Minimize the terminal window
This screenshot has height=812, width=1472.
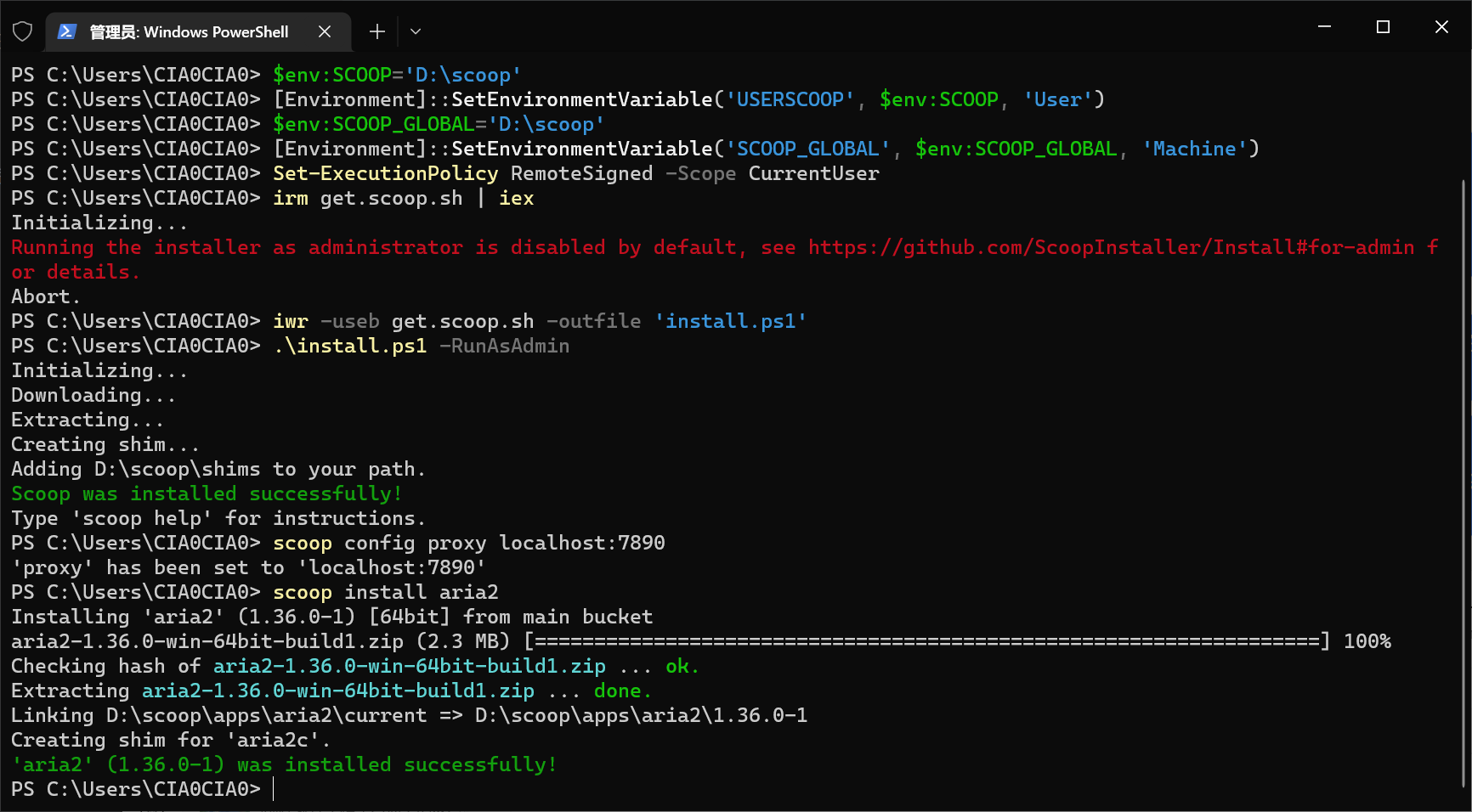(x=1324, y=27)
